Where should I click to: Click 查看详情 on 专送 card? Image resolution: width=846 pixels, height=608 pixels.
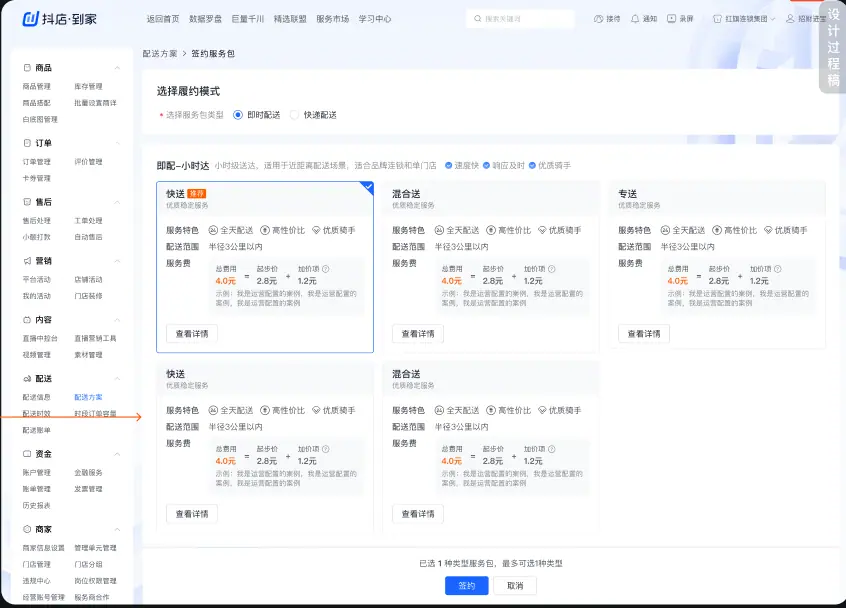(x=644, y=334)
